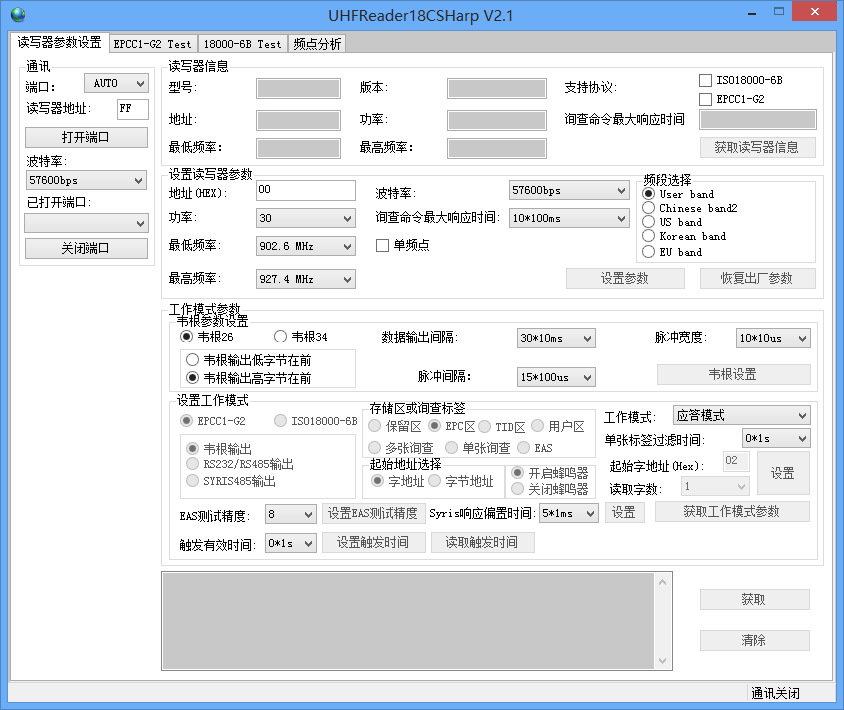Open the EAS测试精度 dropdown showing 8

click(290, 514)
